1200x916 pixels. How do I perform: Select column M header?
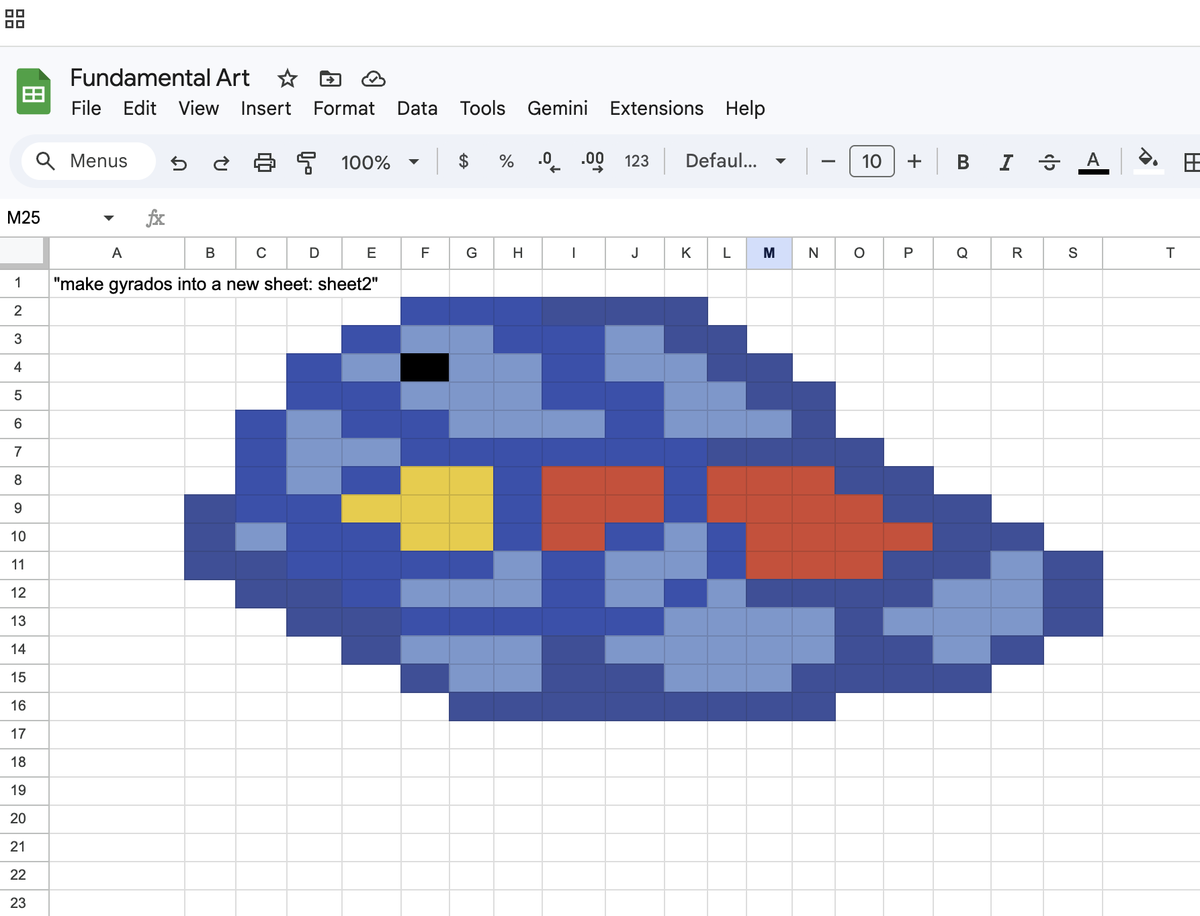(769, 253)
